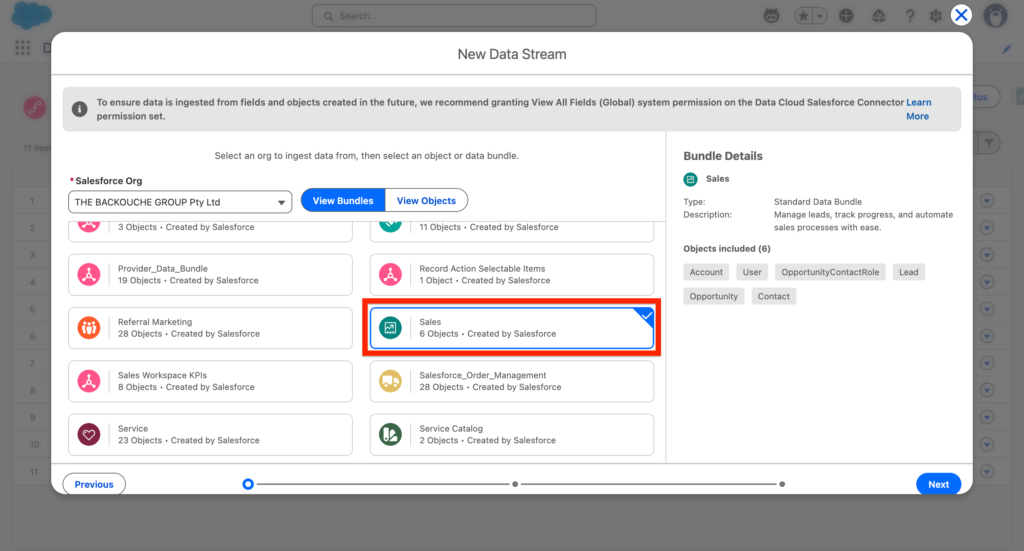Open the Setup gear icon
Viewport: 1024px width, 551px height.
click(936, 16)
